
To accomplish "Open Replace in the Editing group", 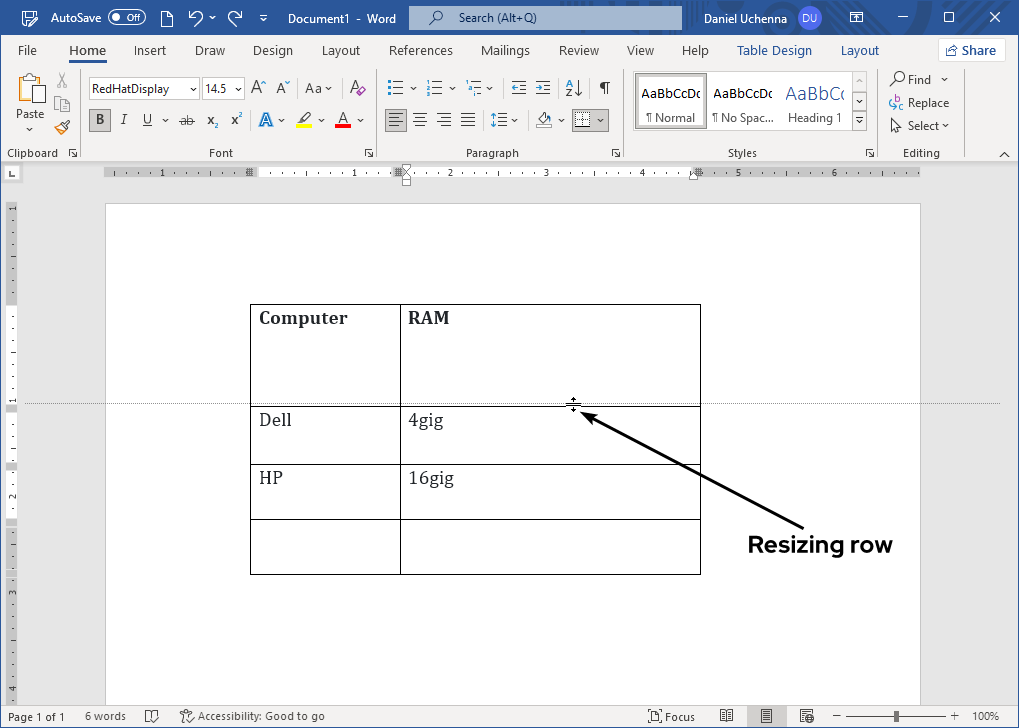I will point(919,102).
